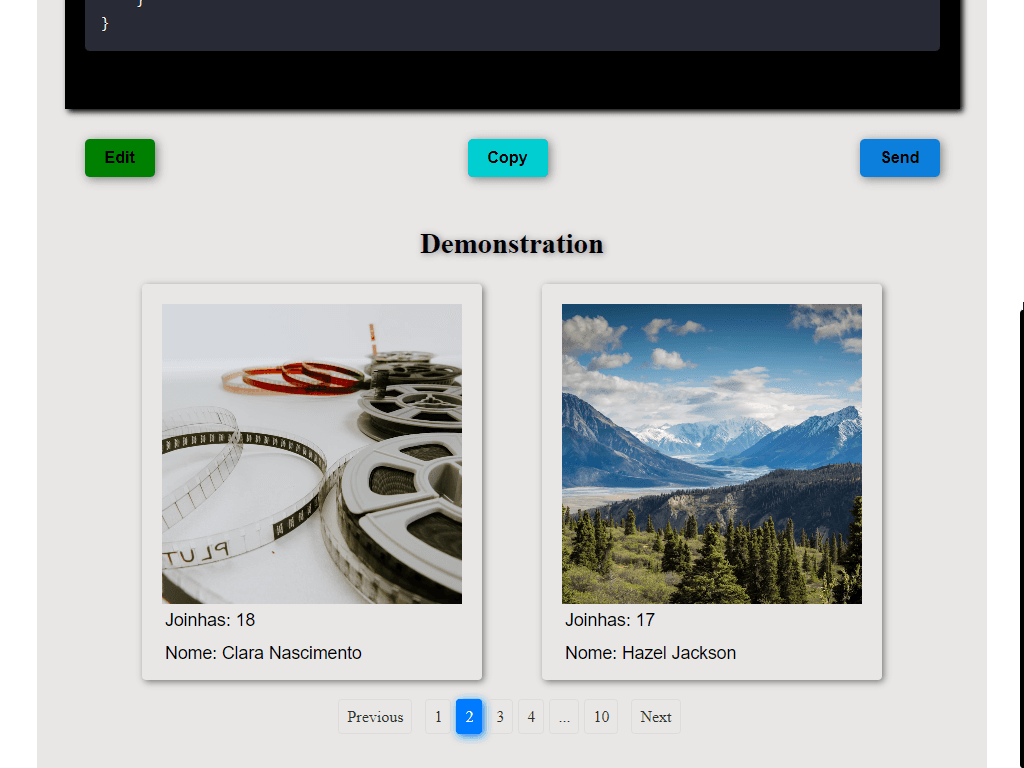Viewport: 1024px width, 768px height.
Task: Click the mountain valley photo on Hazel's card
Action: click(x=711, y=453)
